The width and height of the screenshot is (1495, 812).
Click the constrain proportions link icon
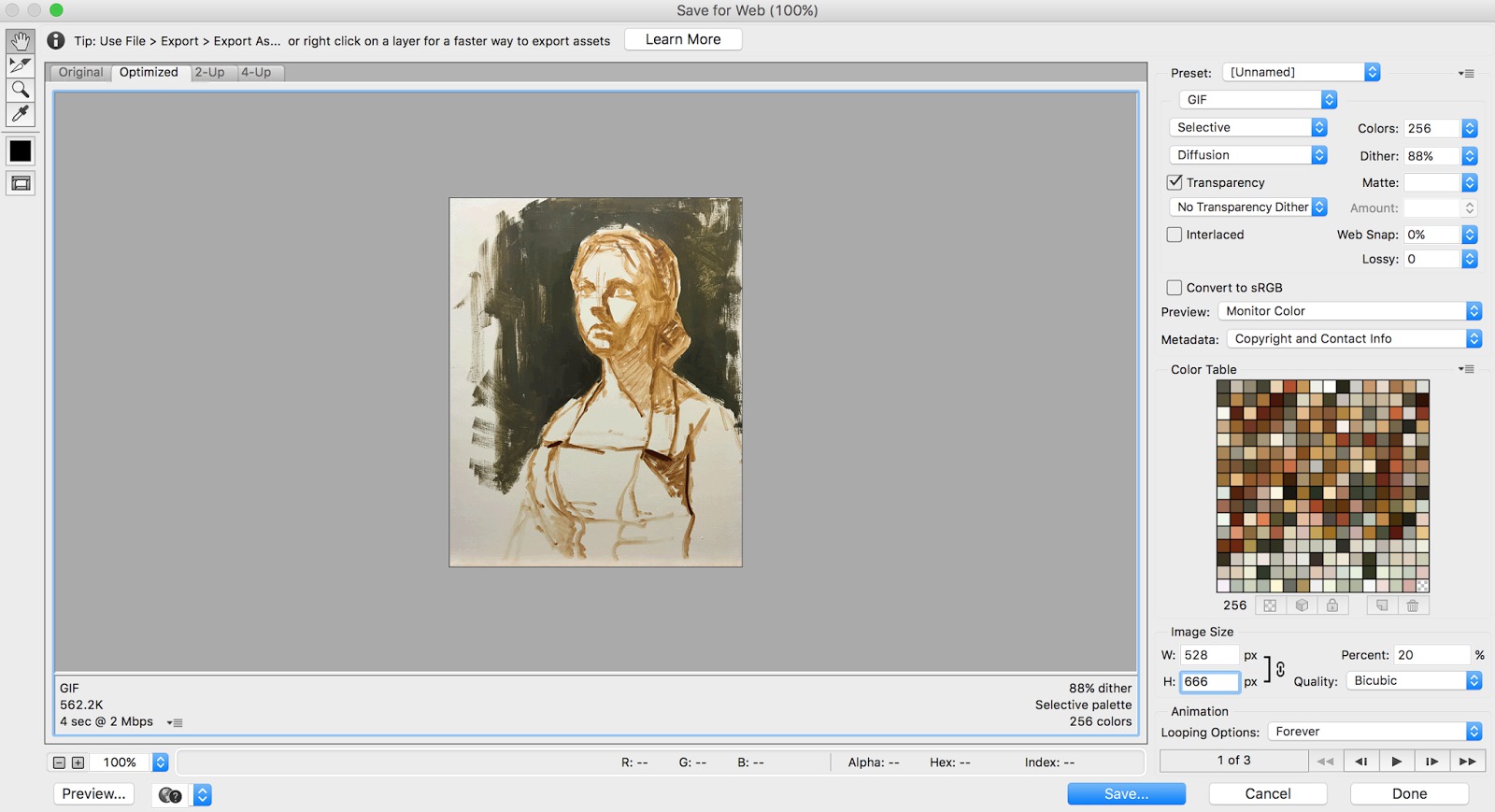(x=1280, y=669)
